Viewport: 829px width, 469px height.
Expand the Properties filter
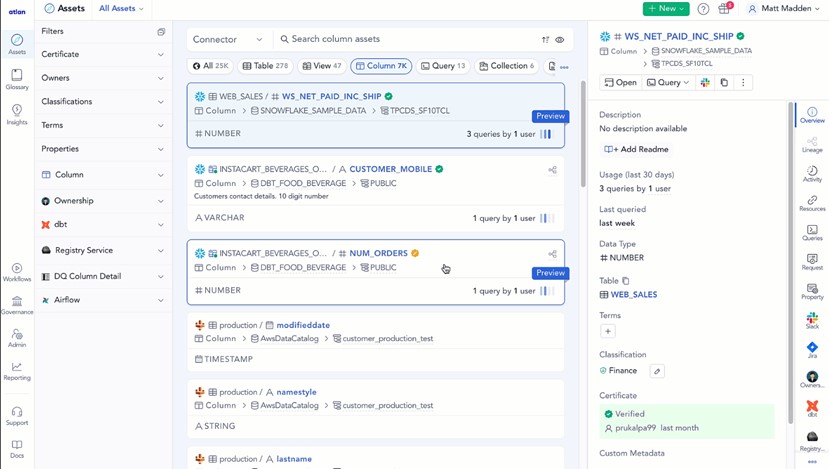pos(103,149)
